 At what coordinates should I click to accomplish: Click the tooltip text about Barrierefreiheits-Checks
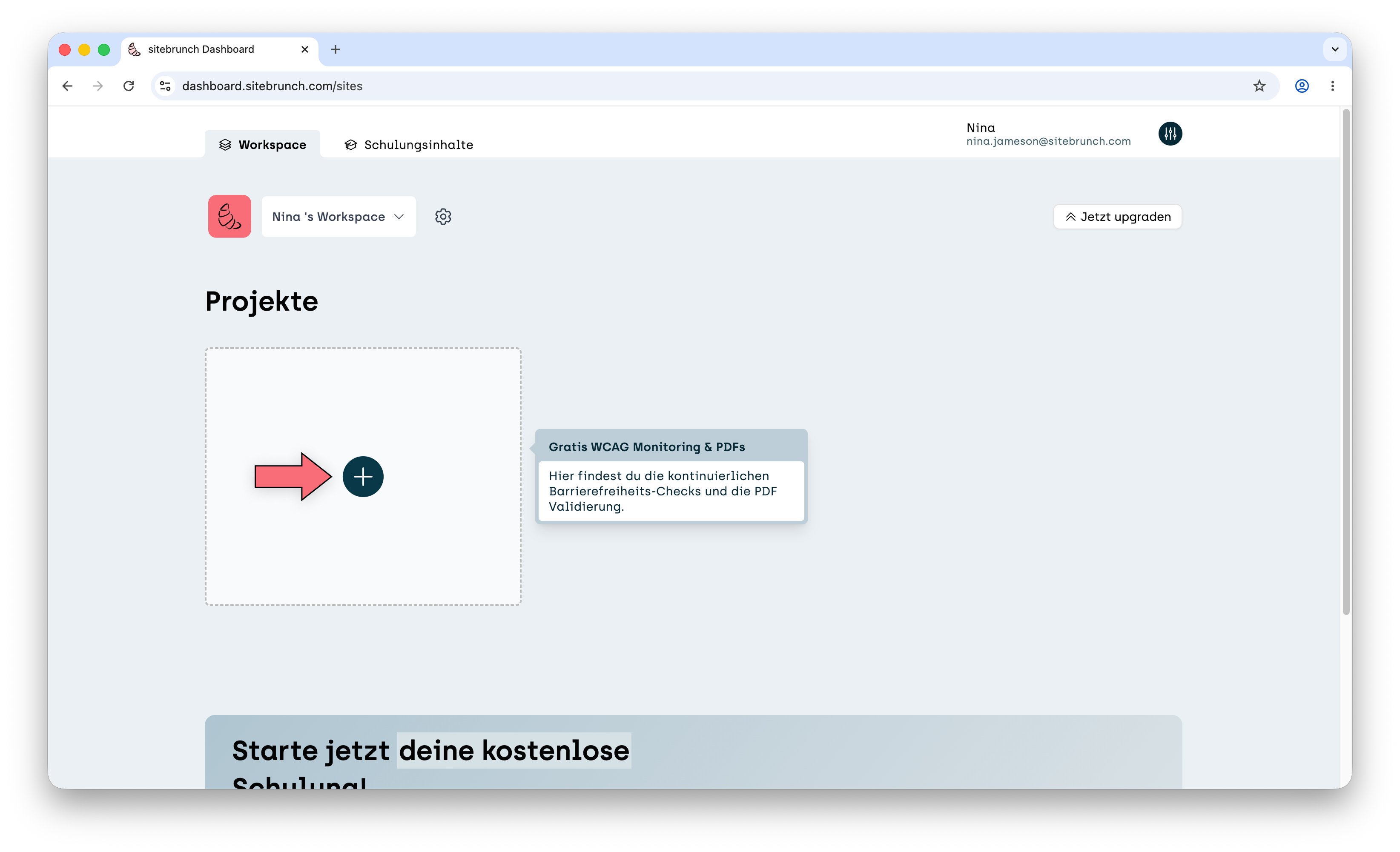(x=663, y=491)
